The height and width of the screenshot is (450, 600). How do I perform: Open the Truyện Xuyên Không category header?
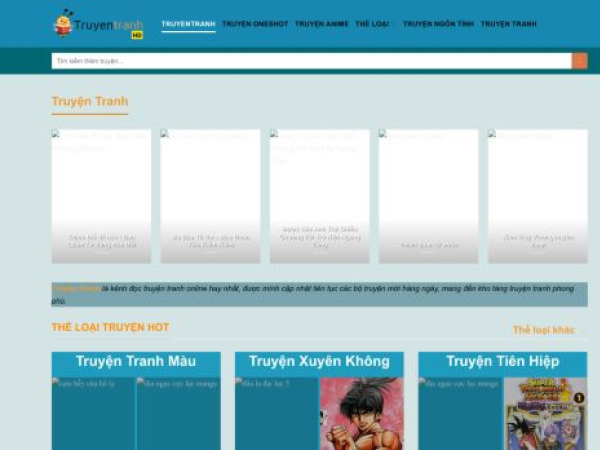point(319,362)
